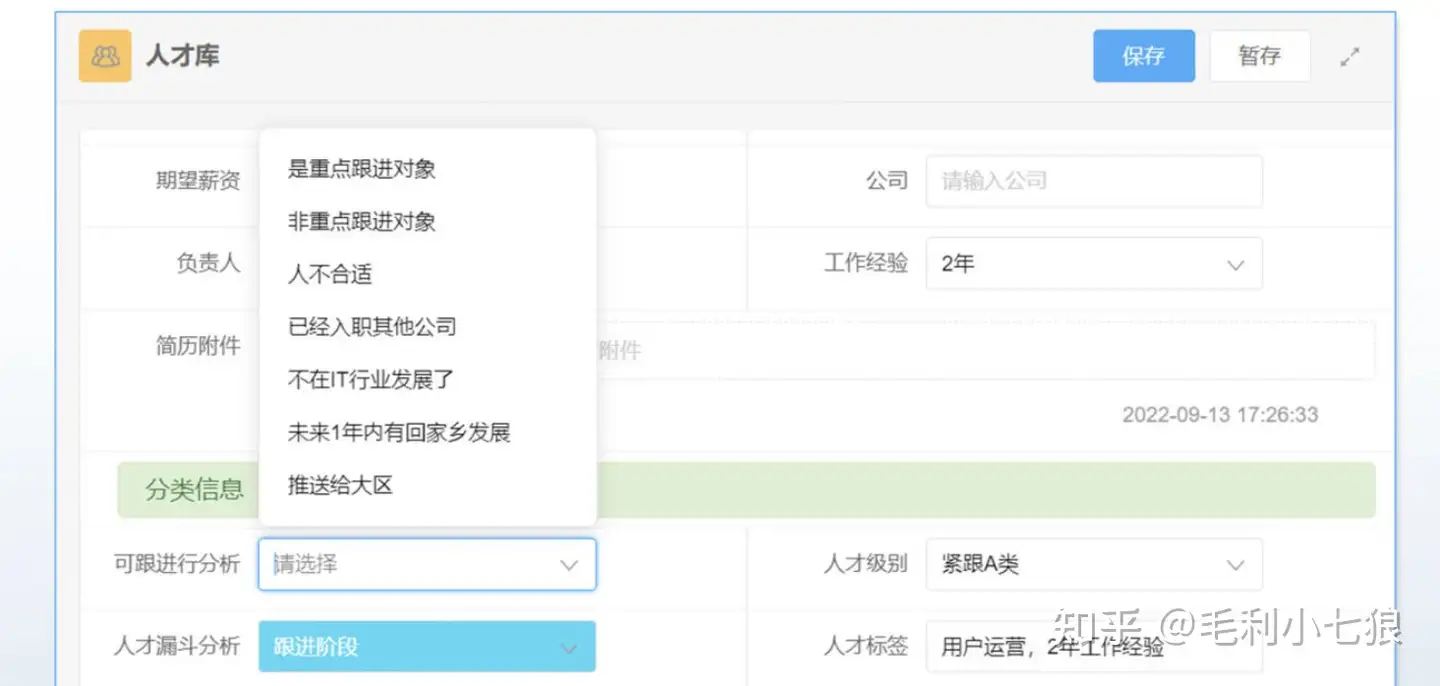Click the fullscreen expand arrows icon
1440x686 pixels.
(x=1350, y=57)
